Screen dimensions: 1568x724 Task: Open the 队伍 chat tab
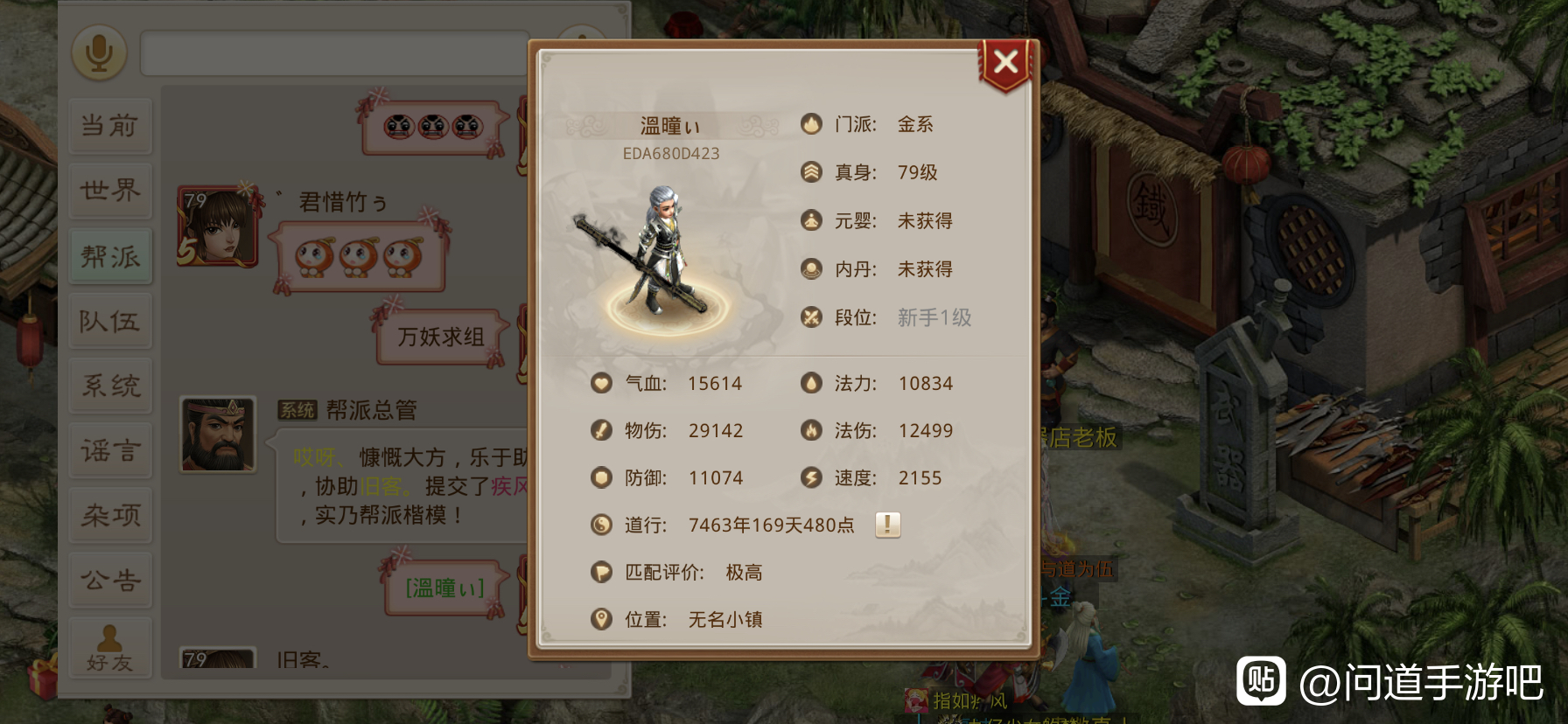tap(110, 321)
